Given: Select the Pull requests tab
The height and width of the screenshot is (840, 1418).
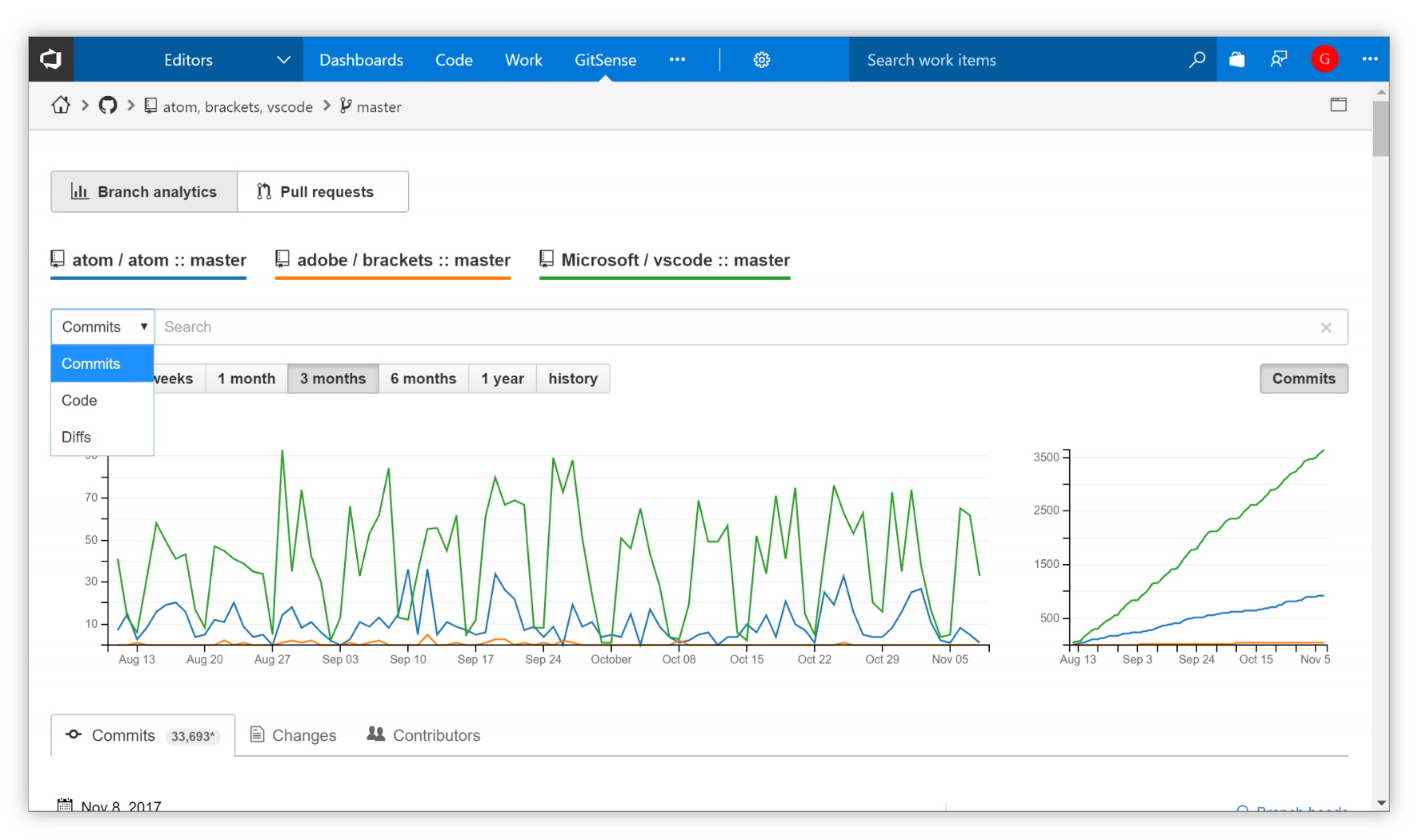Looking at the screenshot, I should pos(323,192).
